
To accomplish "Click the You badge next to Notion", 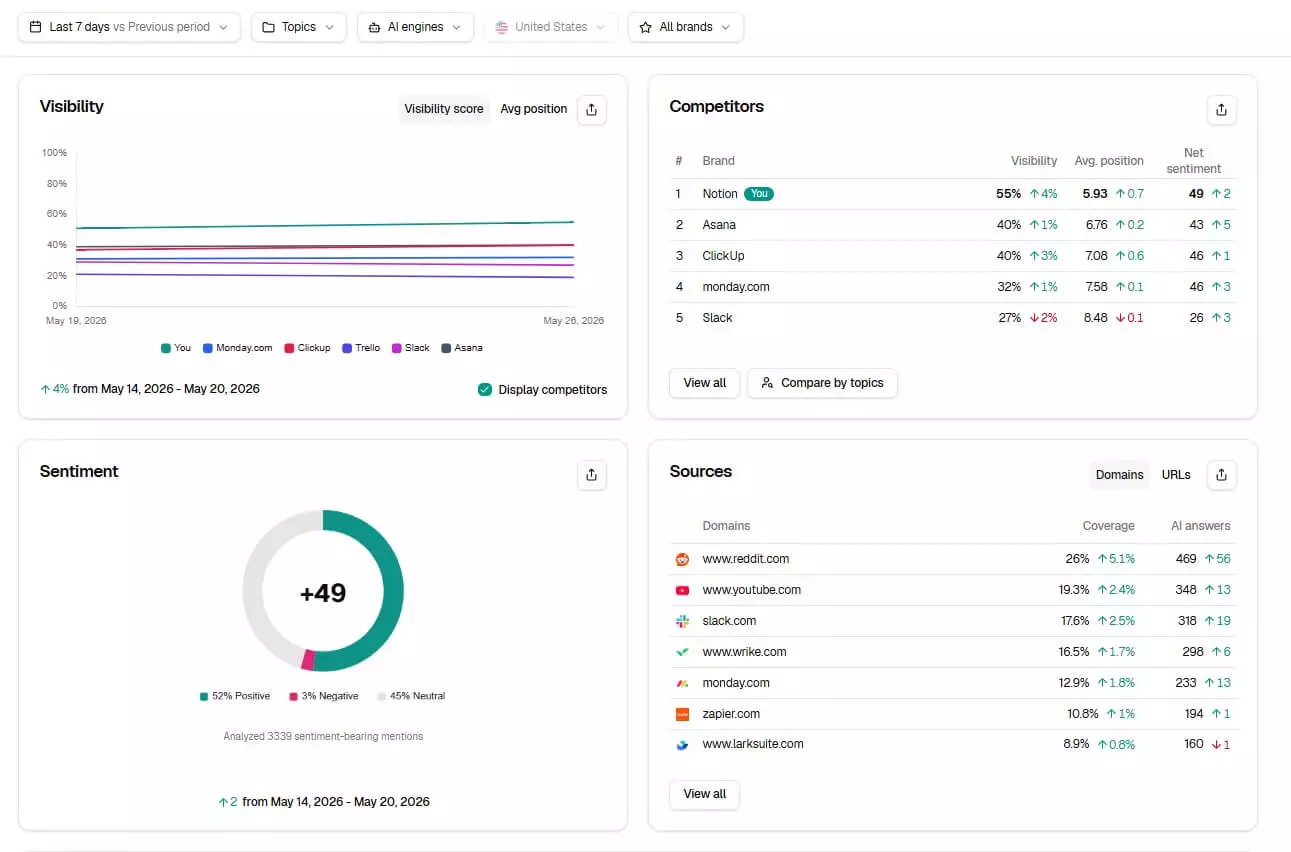I will (760, 194).
